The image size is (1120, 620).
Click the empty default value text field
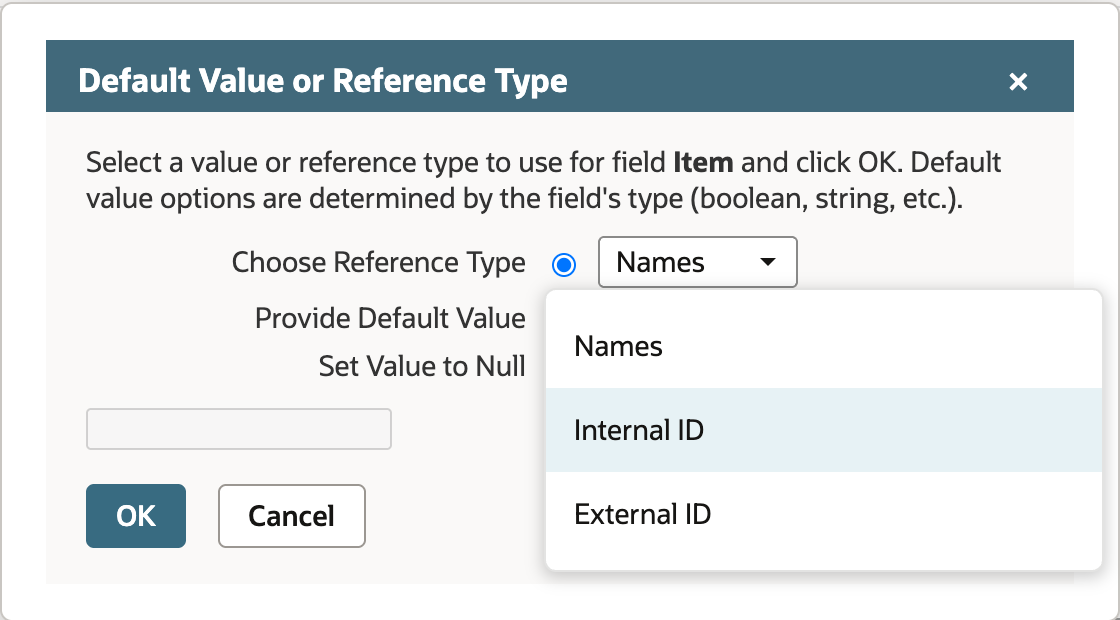point(239,429)
